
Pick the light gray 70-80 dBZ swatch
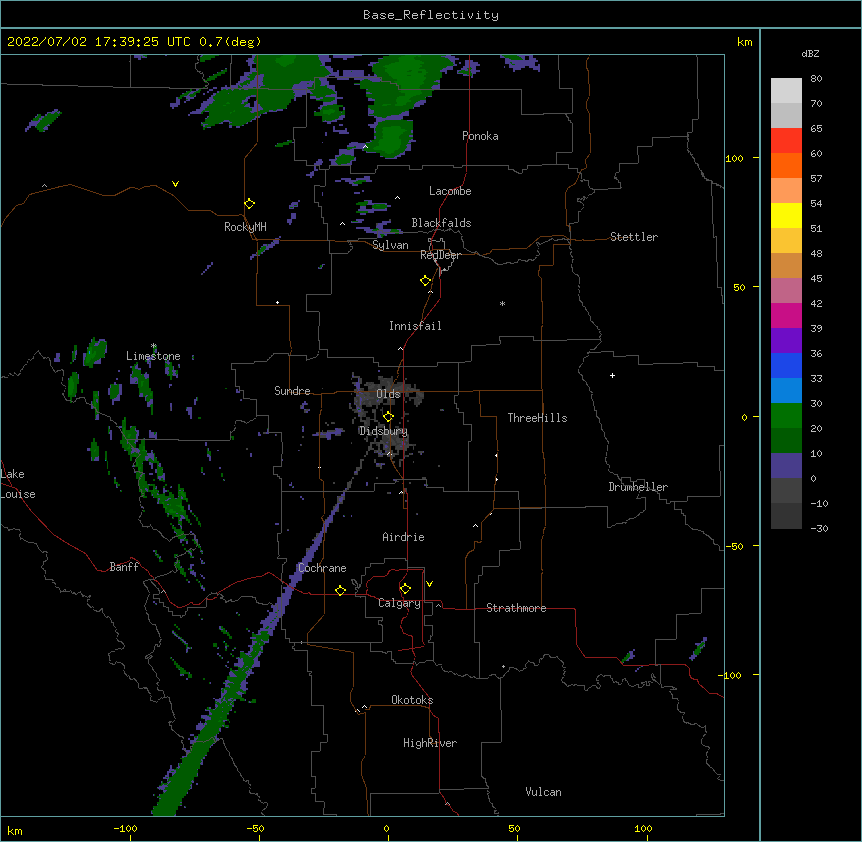point(786,91)
